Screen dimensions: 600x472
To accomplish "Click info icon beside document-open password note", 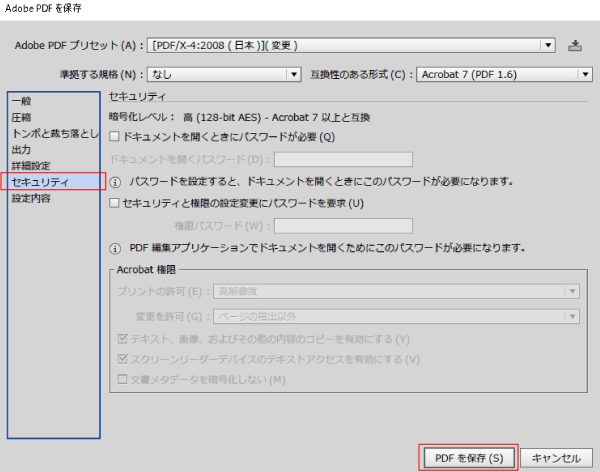I will (115, 182).
